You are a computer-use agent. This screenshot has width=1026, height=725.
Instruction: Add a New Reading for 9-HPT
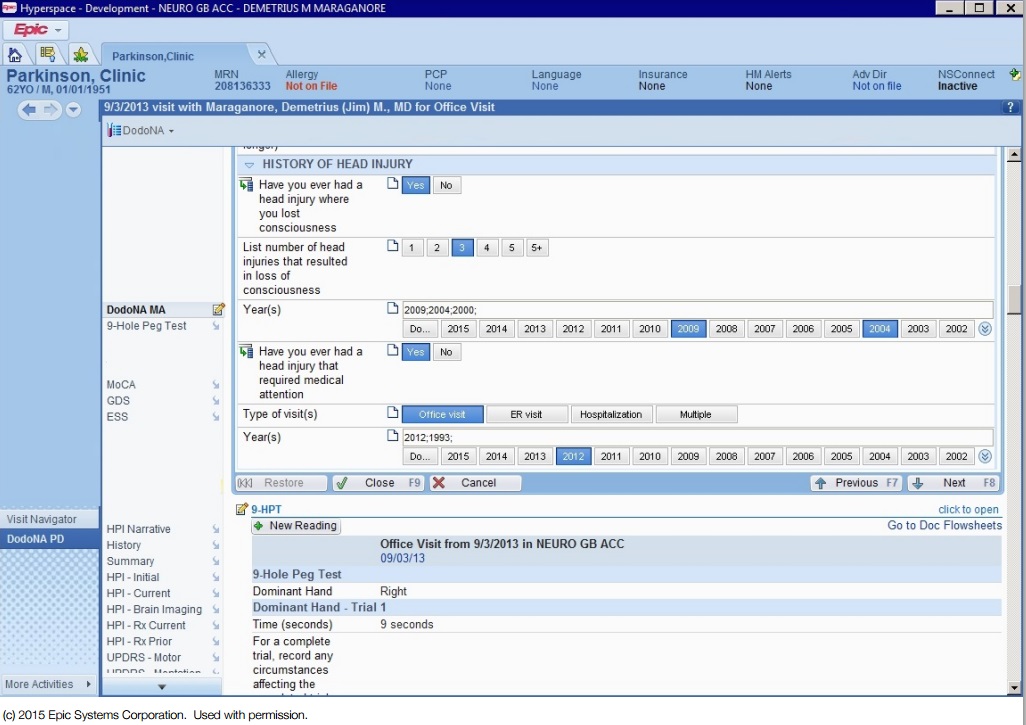tap(296, 525)
